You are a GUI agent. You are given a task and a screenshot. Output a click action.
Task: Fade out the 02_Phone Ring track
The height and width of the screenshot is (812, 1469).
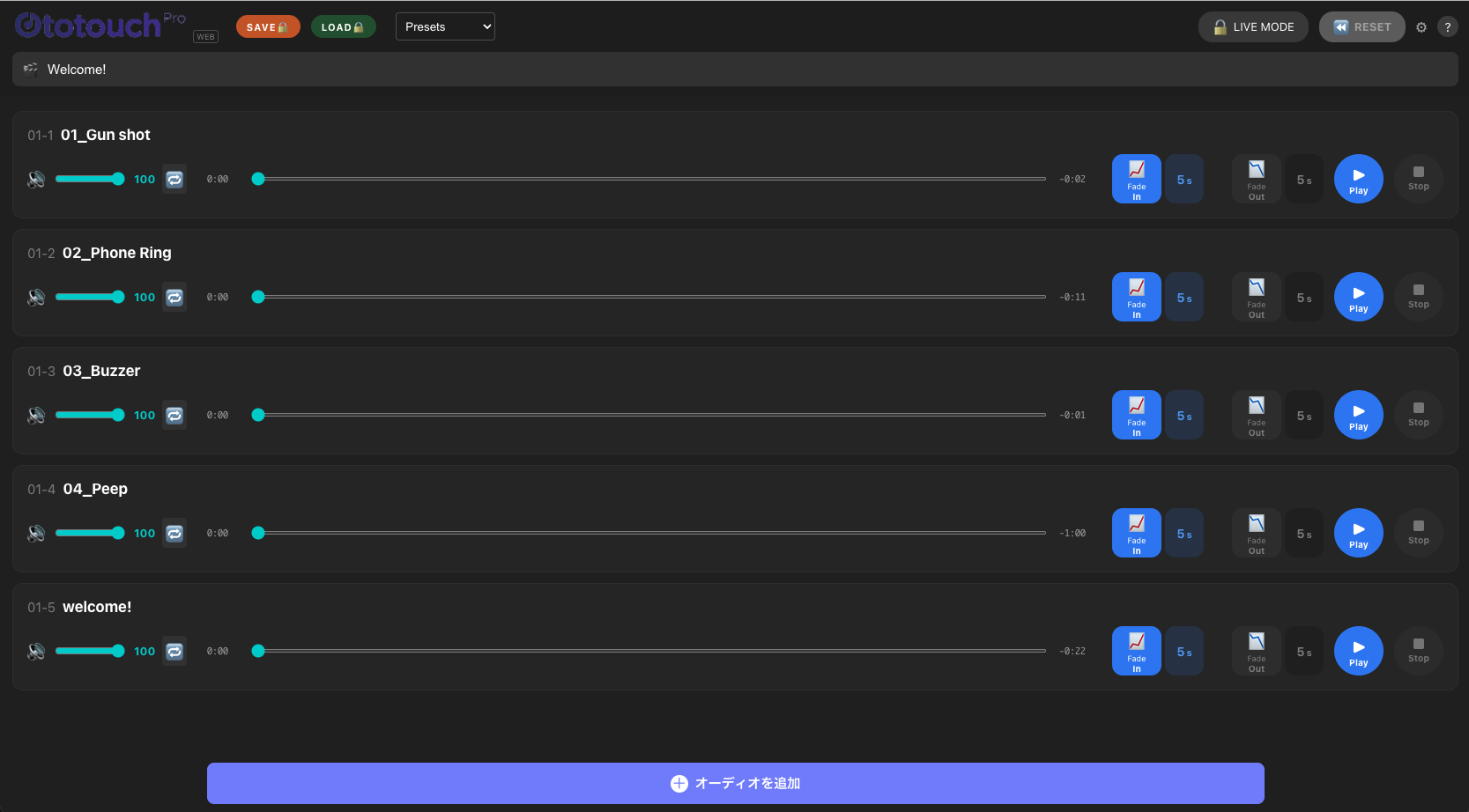click(x=1257, y=297)
